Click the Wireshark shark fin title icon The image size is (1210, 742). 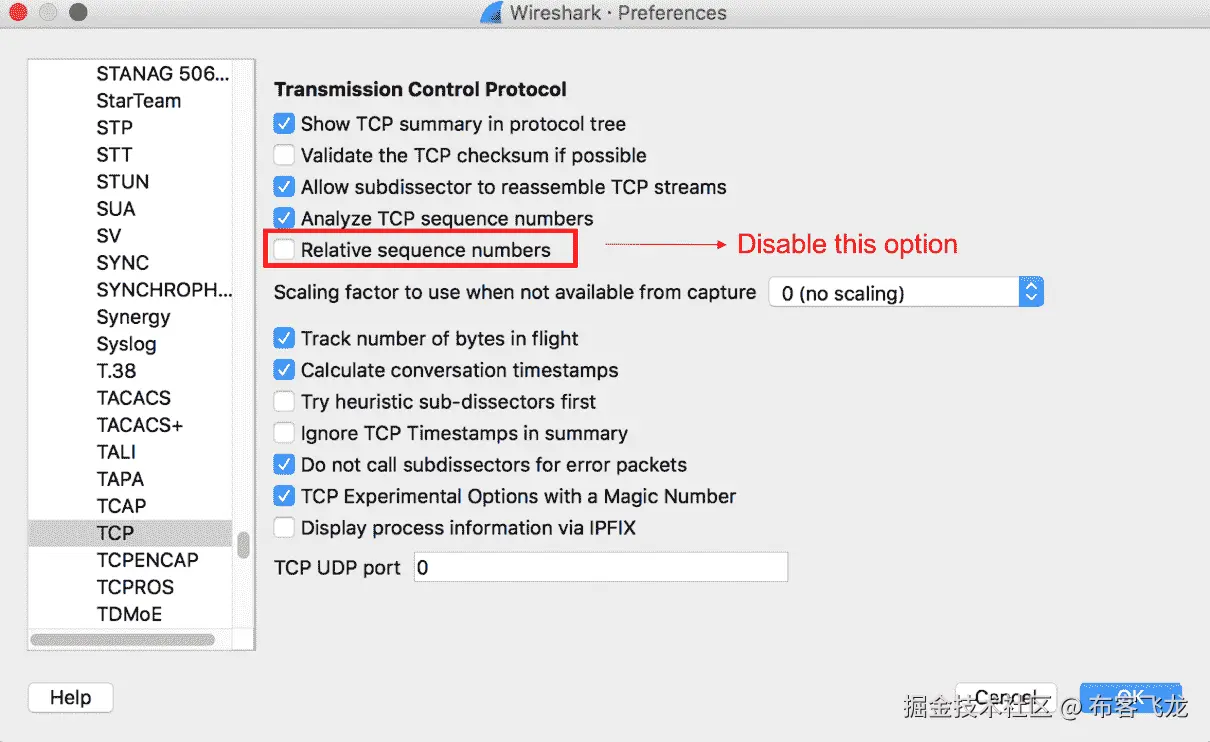491,13
